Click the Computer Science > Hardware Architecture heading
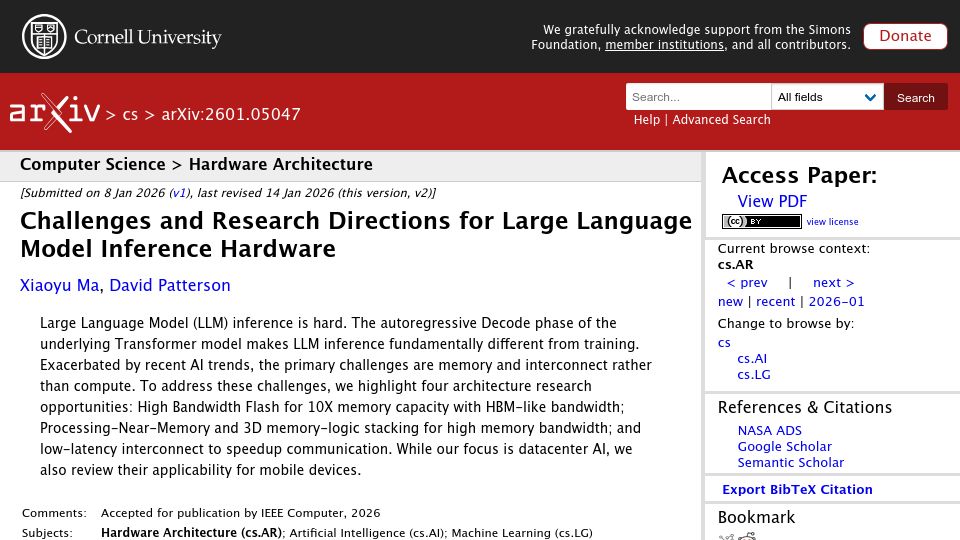 point(196,164)
